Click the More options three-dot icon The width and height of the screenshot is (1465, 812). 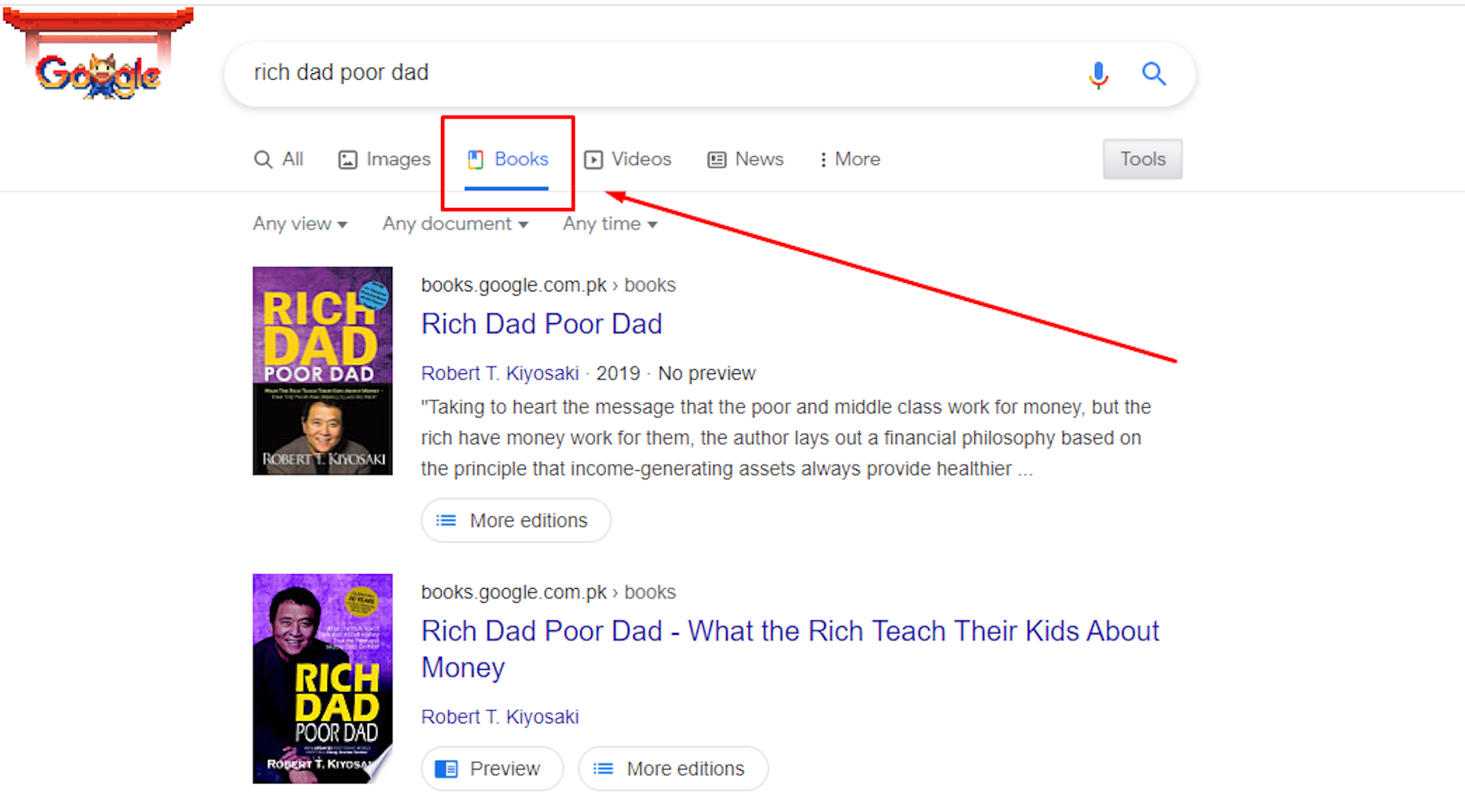[821, 159]
